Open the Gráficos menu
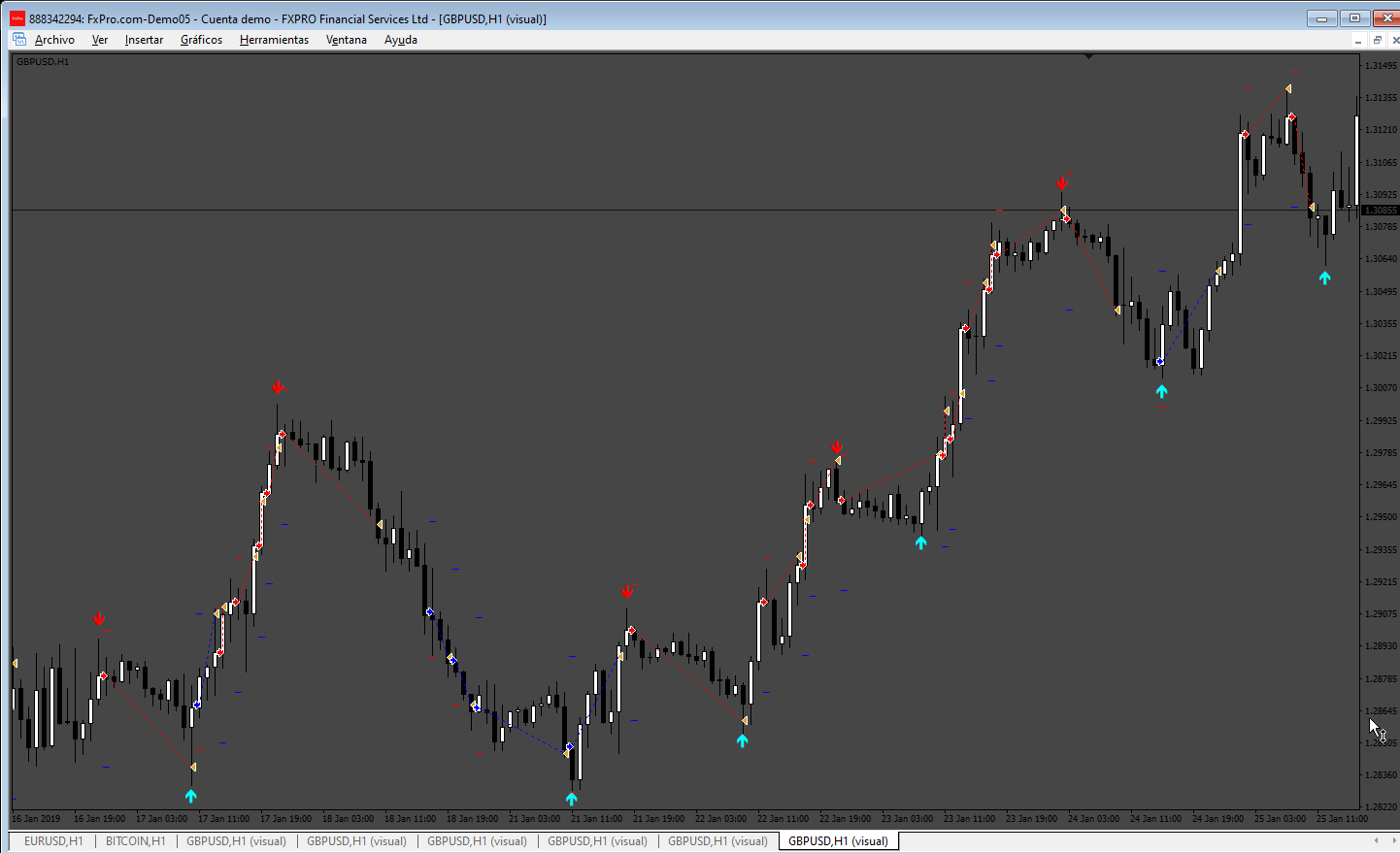Image resolution: width=1400 pixels, height=853 pixels. point(201,40)
